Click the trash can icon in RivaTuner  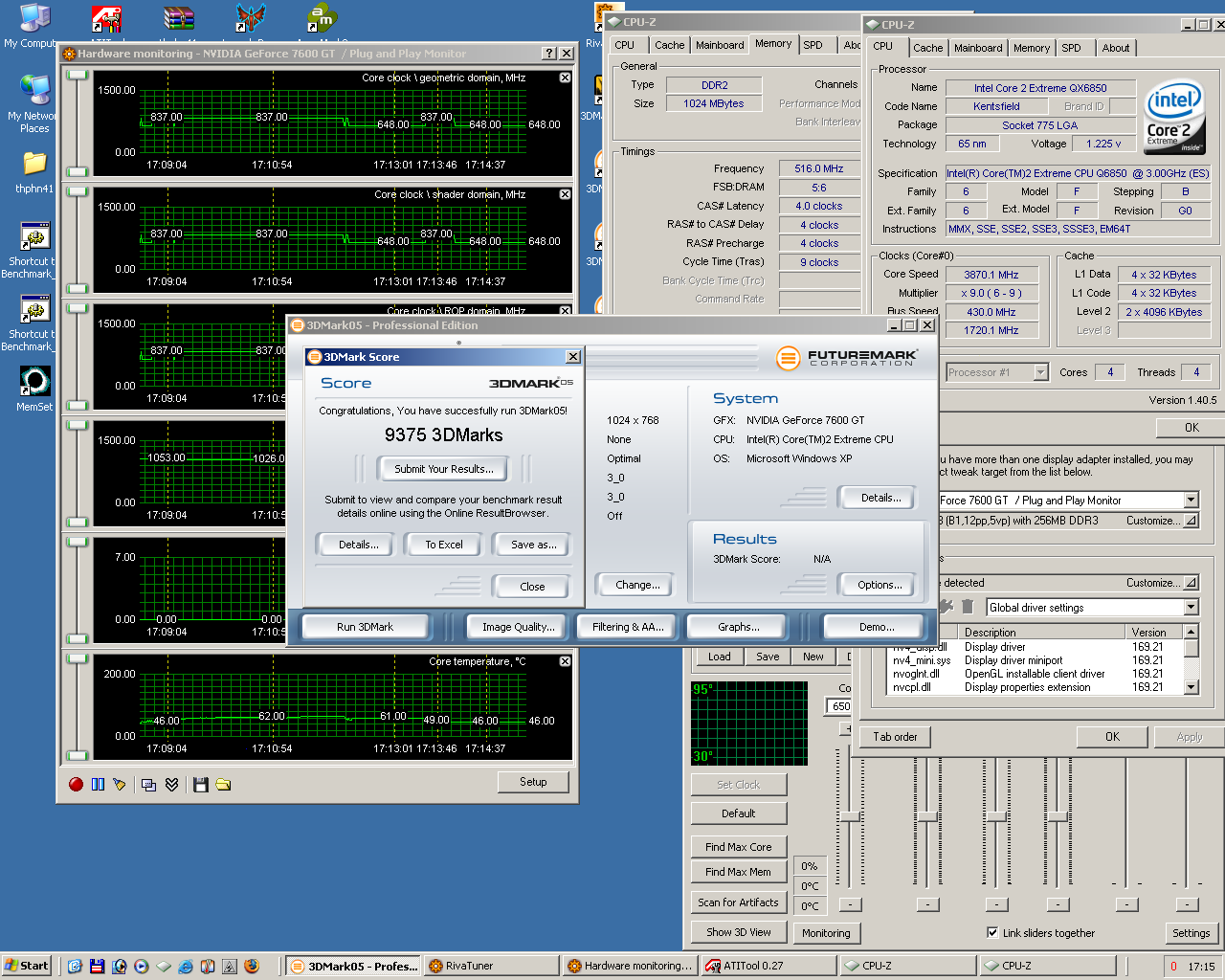pyautogui.click(x=968, y=607)
